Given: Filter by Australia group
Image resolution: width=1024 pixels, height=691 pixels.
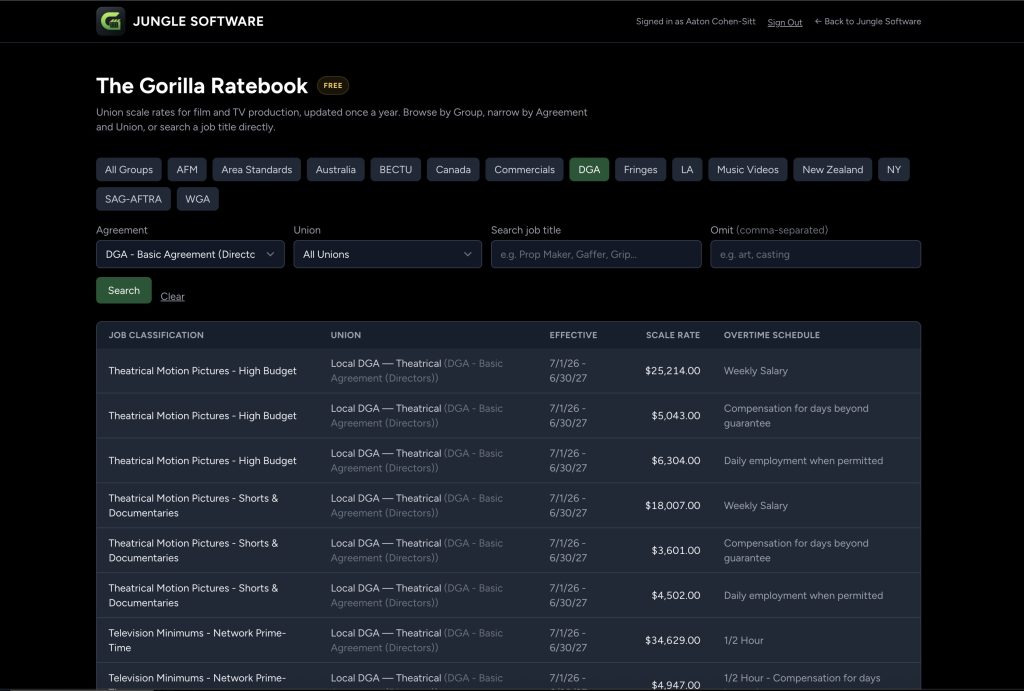Looking at the screenshot, I should [336, 169].
